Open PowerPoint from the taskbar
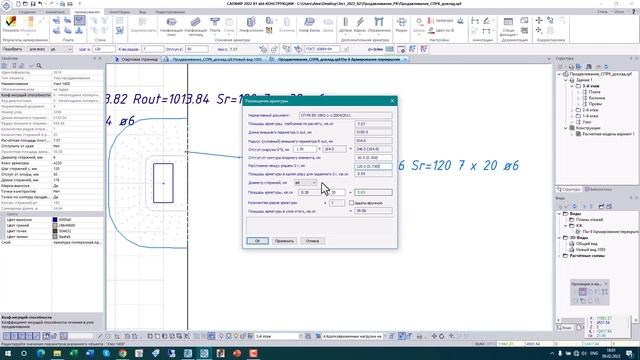 237,353
